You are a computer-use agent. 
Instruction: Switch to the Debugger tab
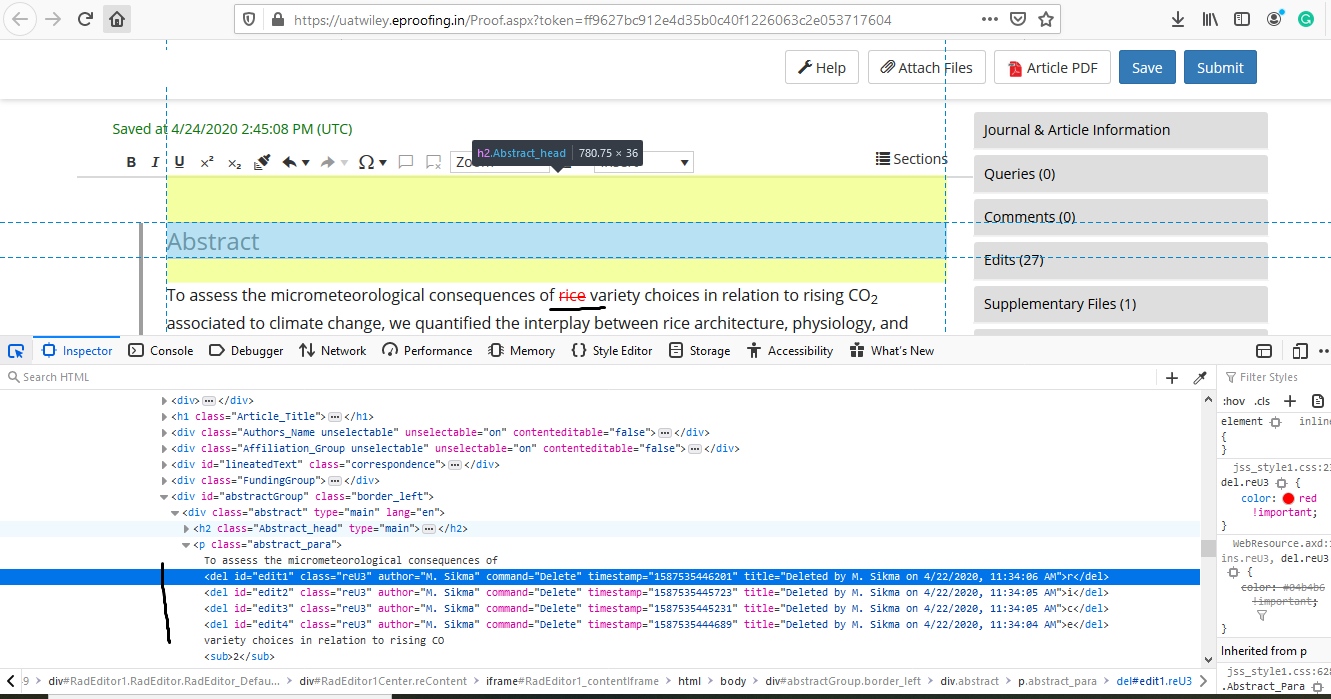[x=246, y=351]
